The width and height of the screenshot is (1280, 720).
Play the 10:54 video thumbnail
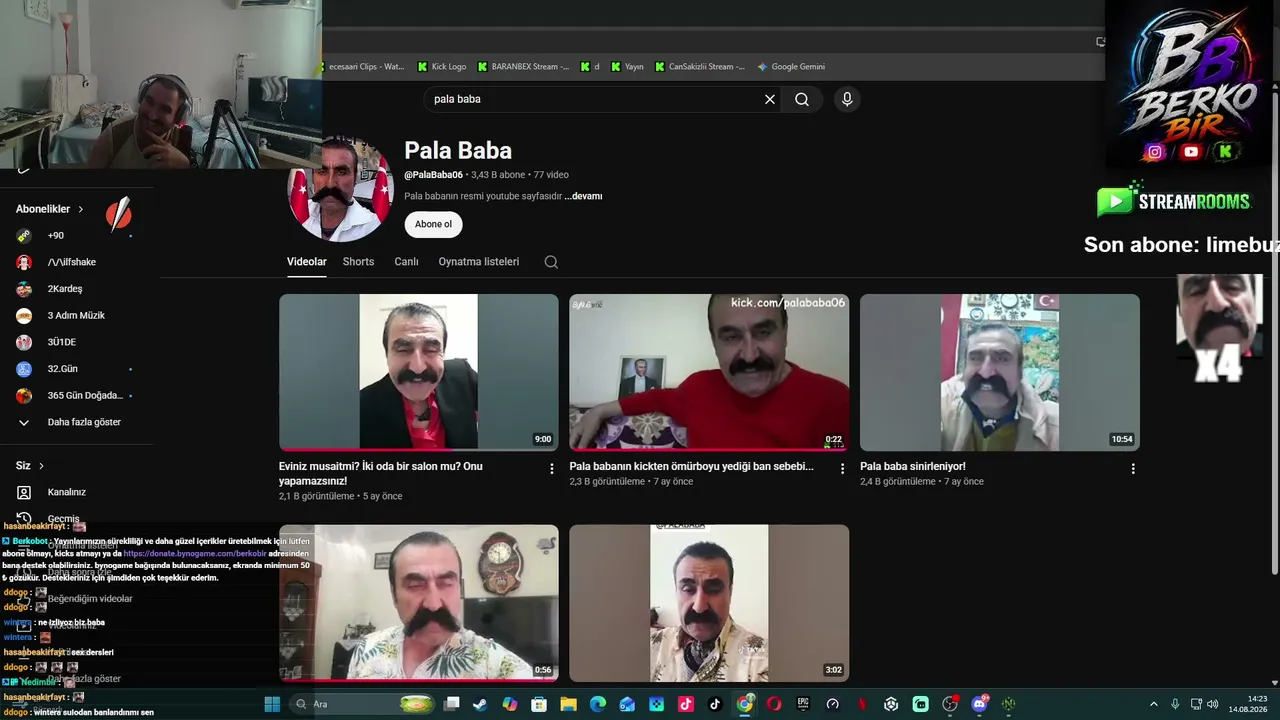click(x=1000, y=372)
